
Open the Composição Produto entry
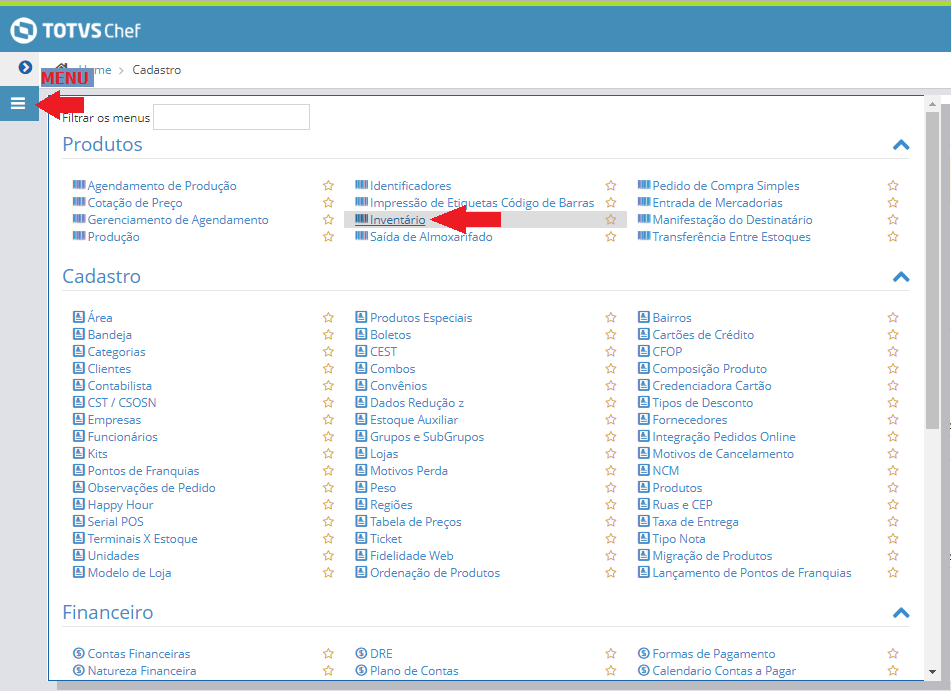click(x=710, y=368)
